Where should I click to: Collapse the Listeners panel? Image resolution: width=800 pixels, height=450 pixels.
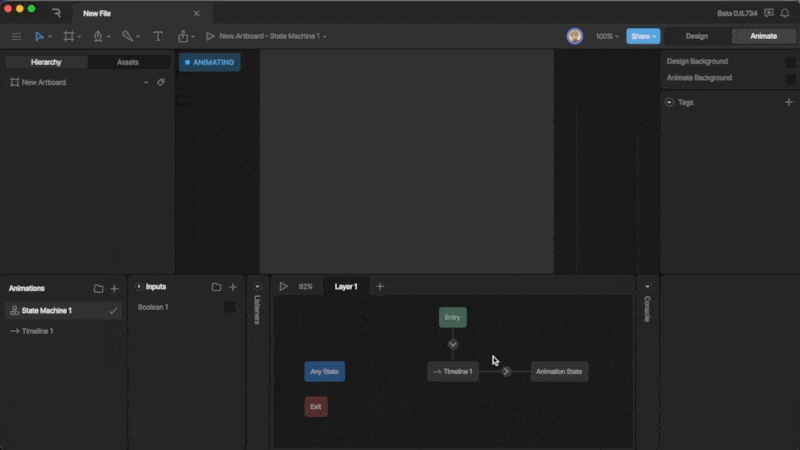(258, 287)
